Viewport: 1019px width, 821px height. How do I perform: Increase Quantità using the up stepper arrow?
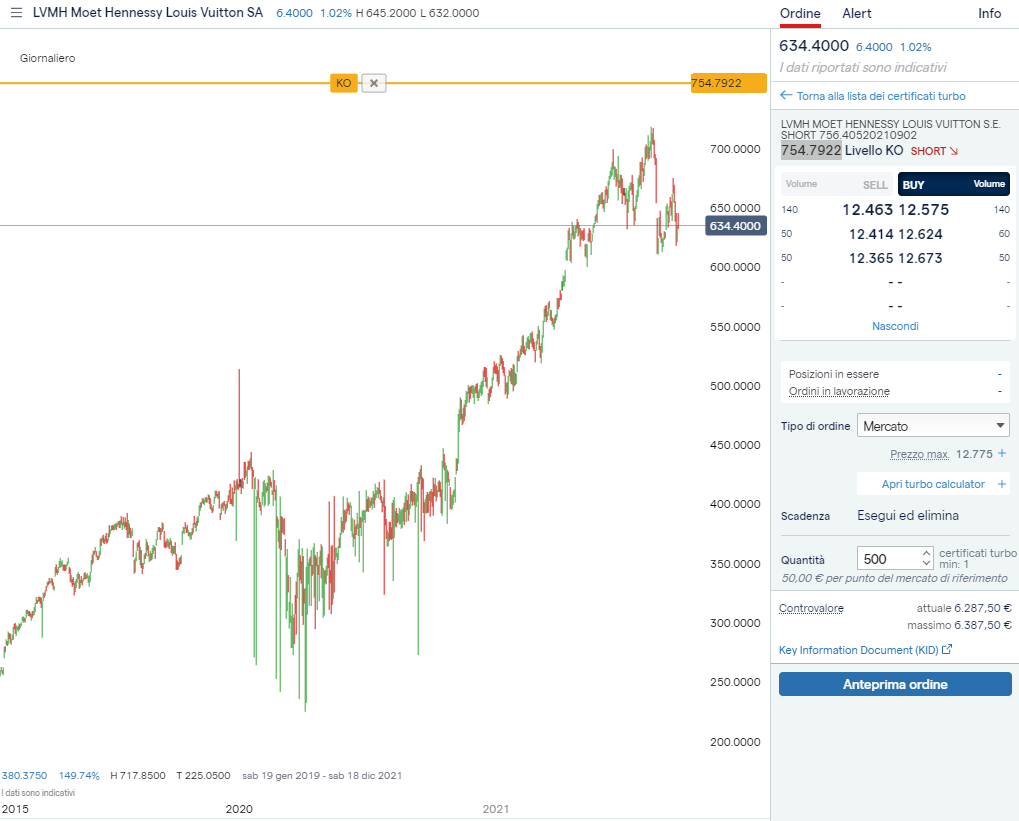click(926, 553)
